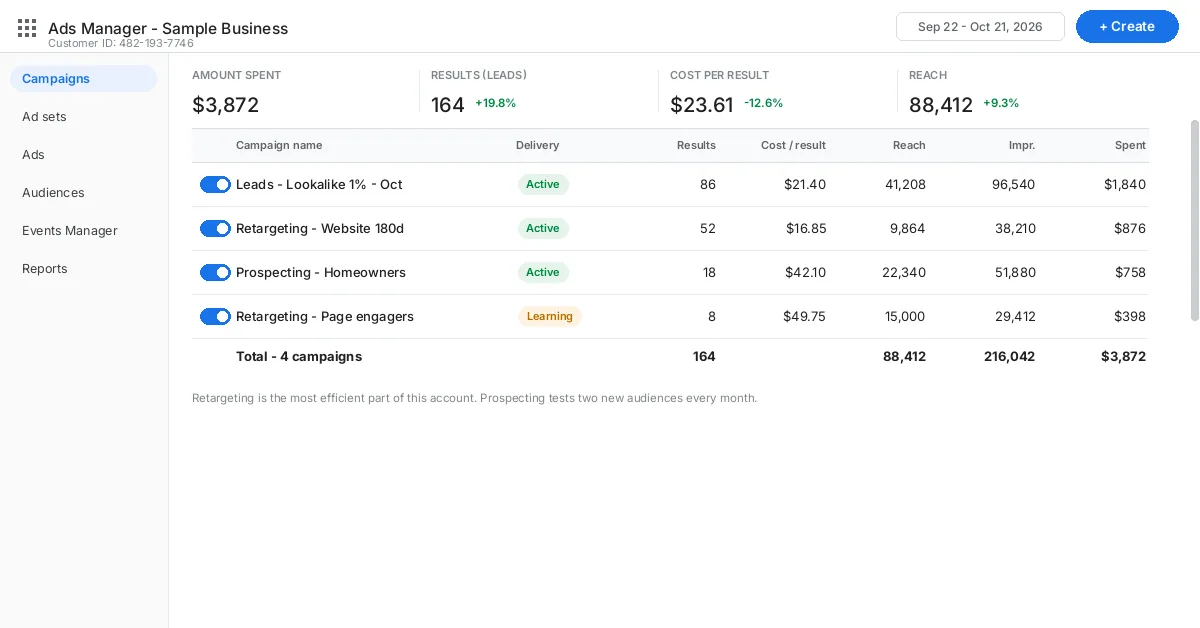Click the +19.8% results change indicator
This screenshot has width=1200, height=628.
click(x=496, y=103)
